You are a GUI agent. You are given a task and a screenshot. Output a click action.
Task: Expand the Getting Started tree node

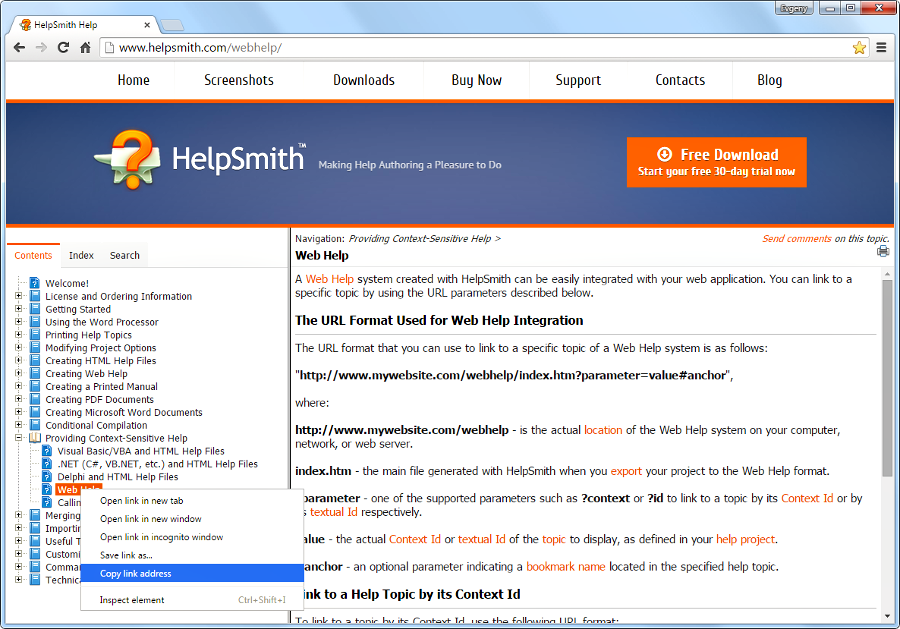(18, 309)
